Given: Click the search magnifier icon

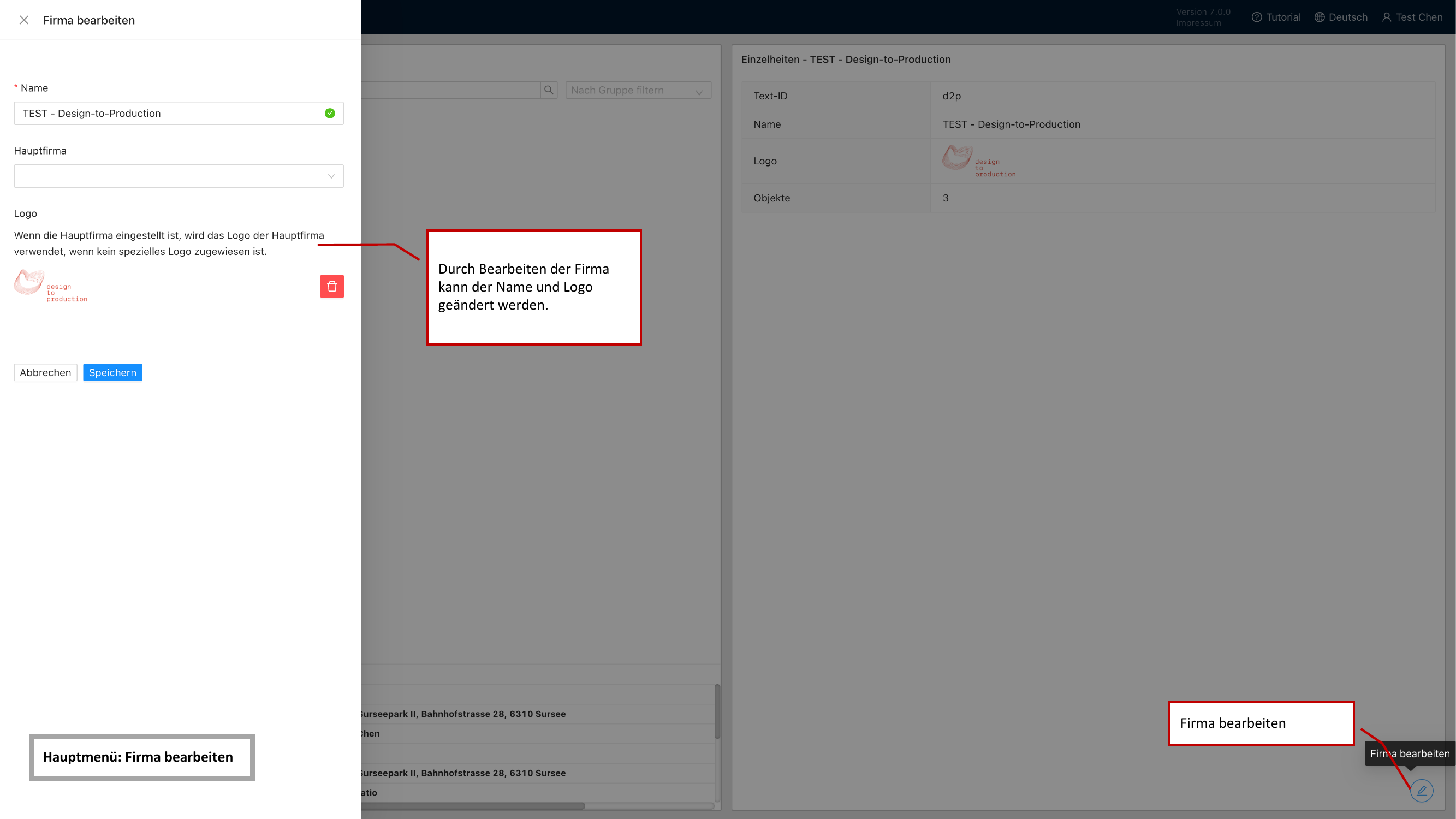Looking at the screenshot, I should (x=548, y=90).
